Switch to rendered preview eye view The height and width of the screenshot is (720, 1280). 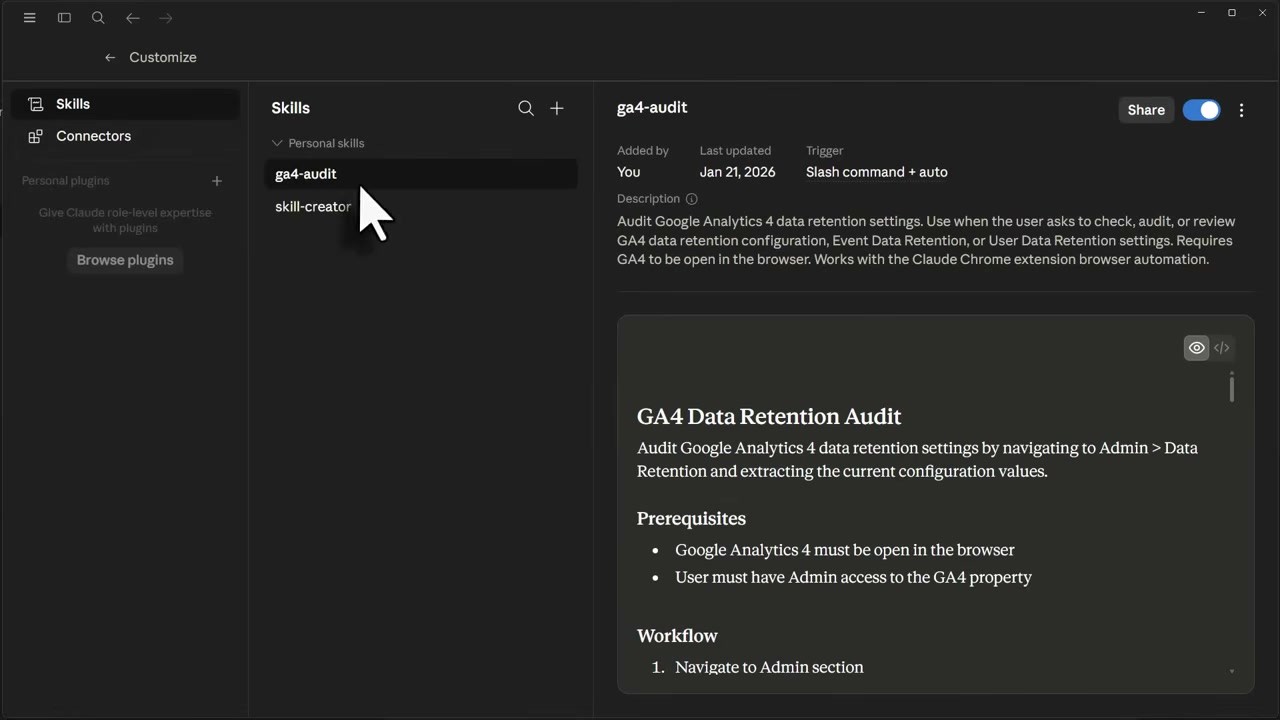coord(1197,348)
